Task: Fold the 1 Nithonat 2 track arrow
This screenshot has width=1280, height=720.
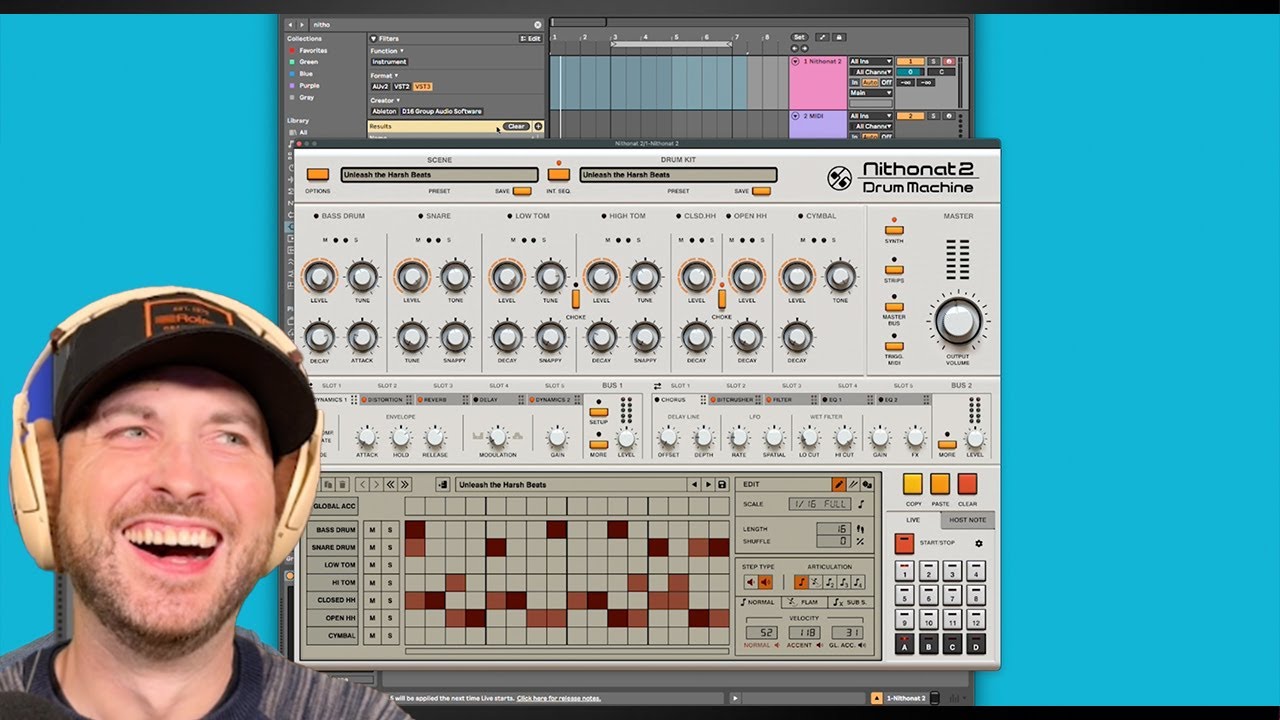Action: (x=795, y=61)
